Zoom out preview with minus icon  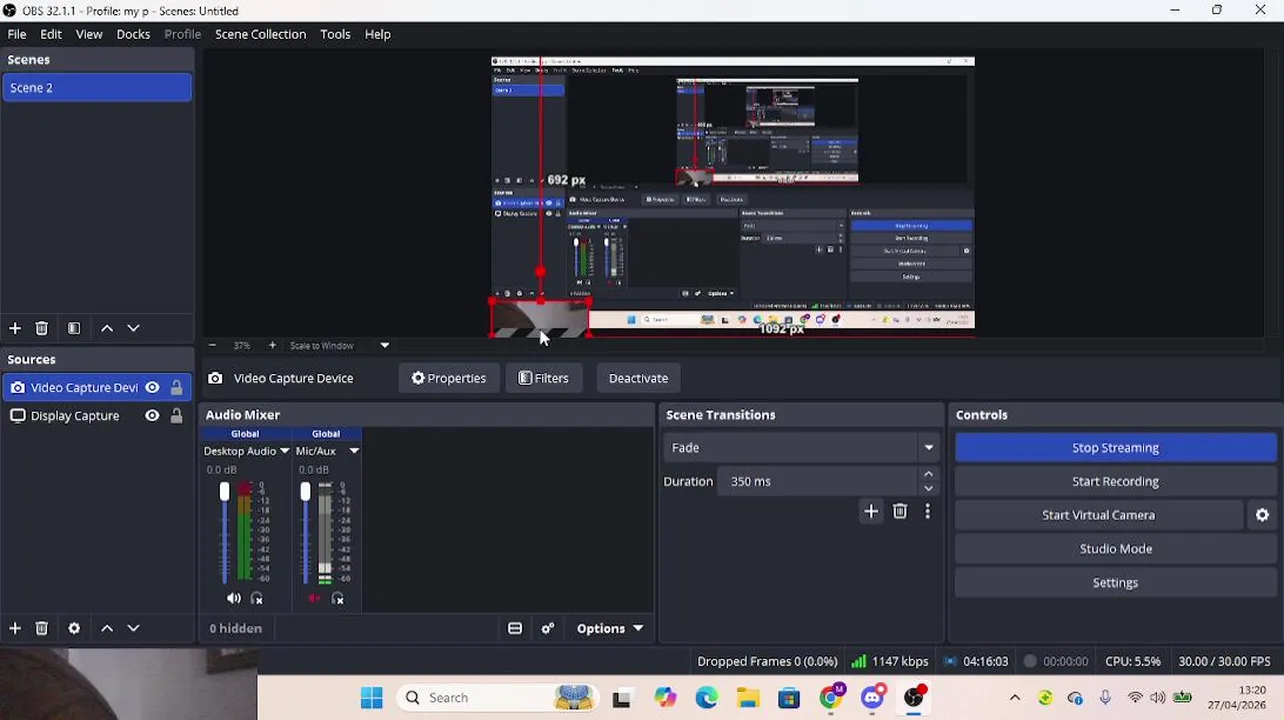coord(212,345)
